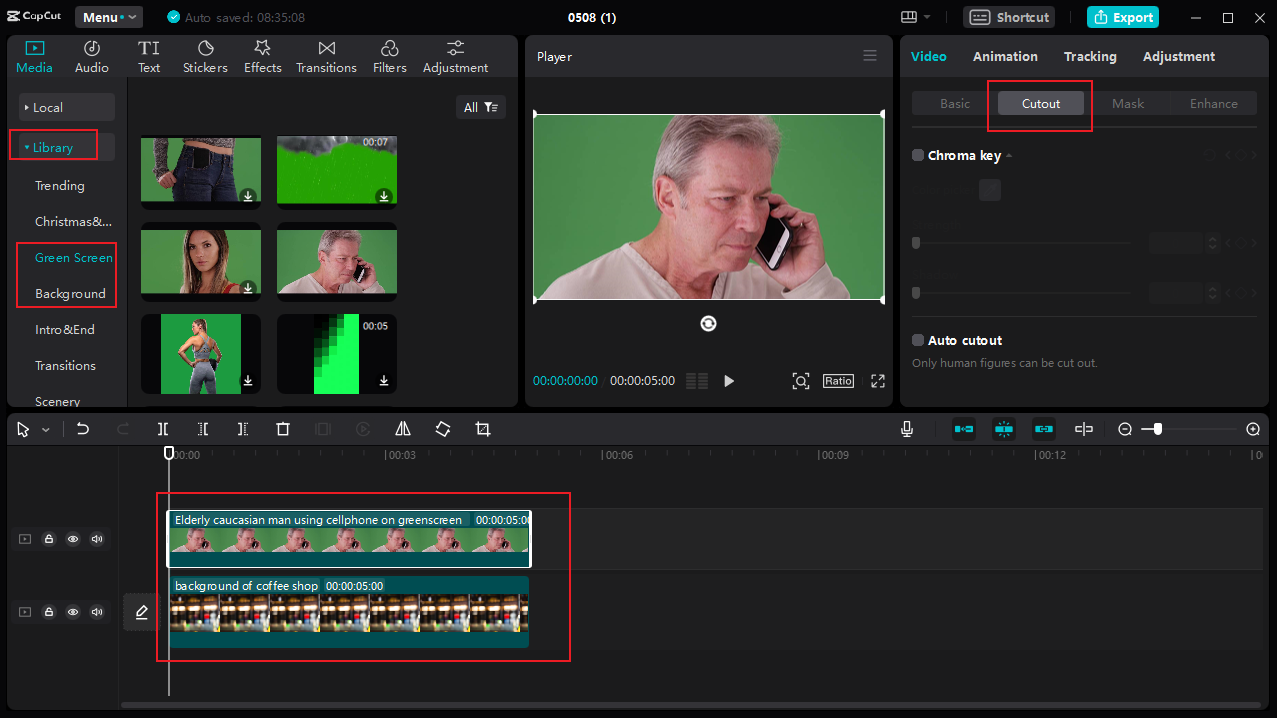Hide the upper track with eye icon

coord(73,539)
